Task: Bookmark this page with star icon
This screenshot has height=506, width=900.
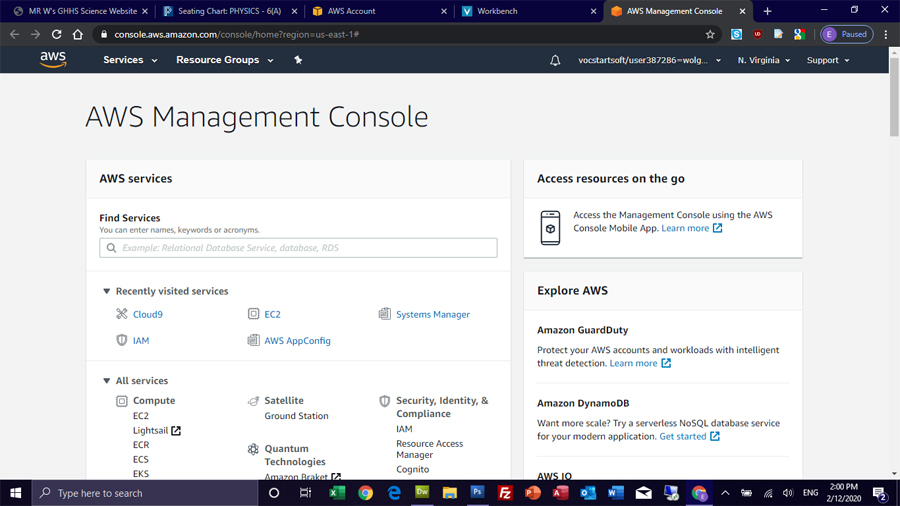Action: tap(710, 34)
